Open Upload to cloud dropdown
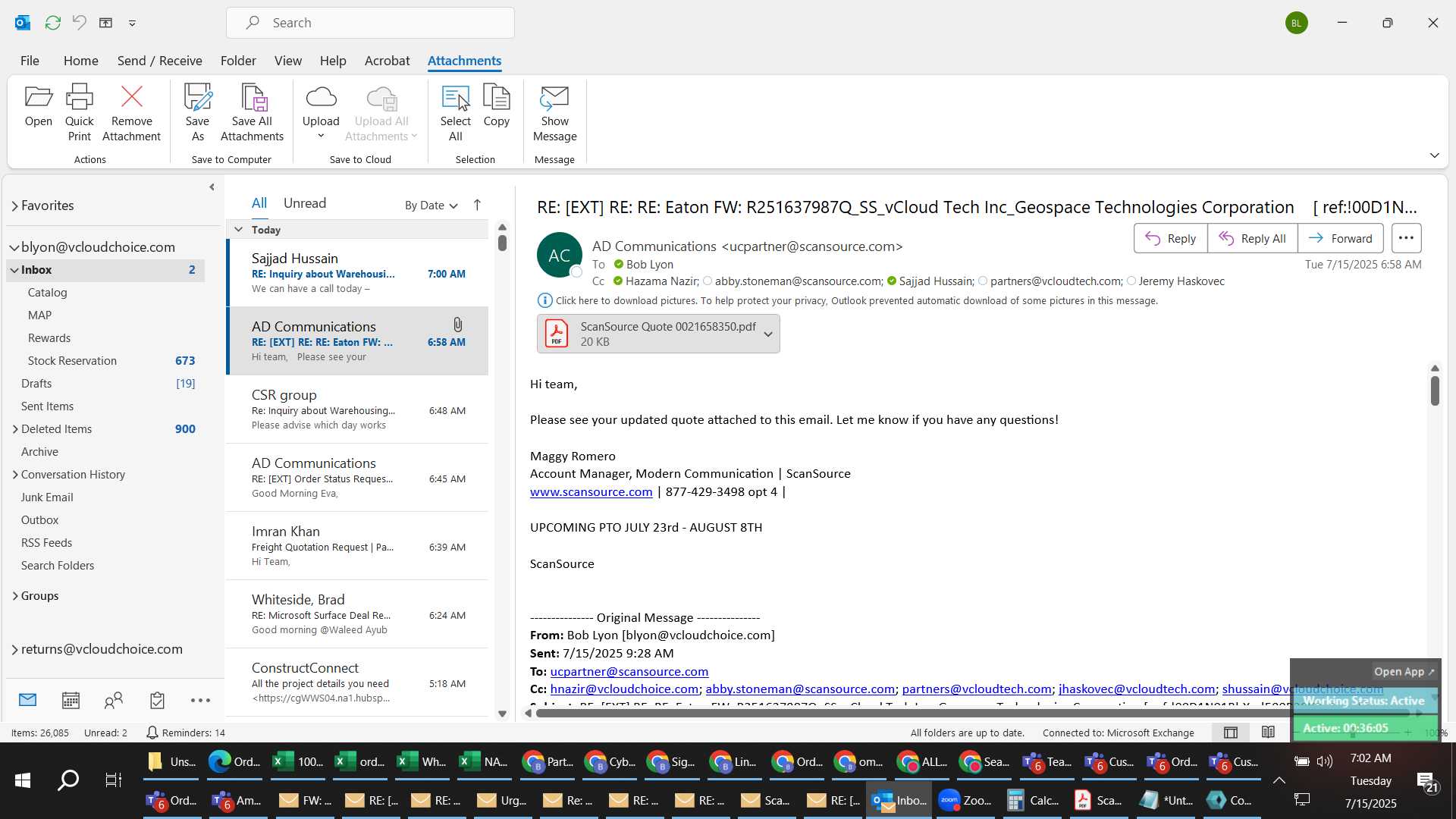 click(x=321, y=112)
